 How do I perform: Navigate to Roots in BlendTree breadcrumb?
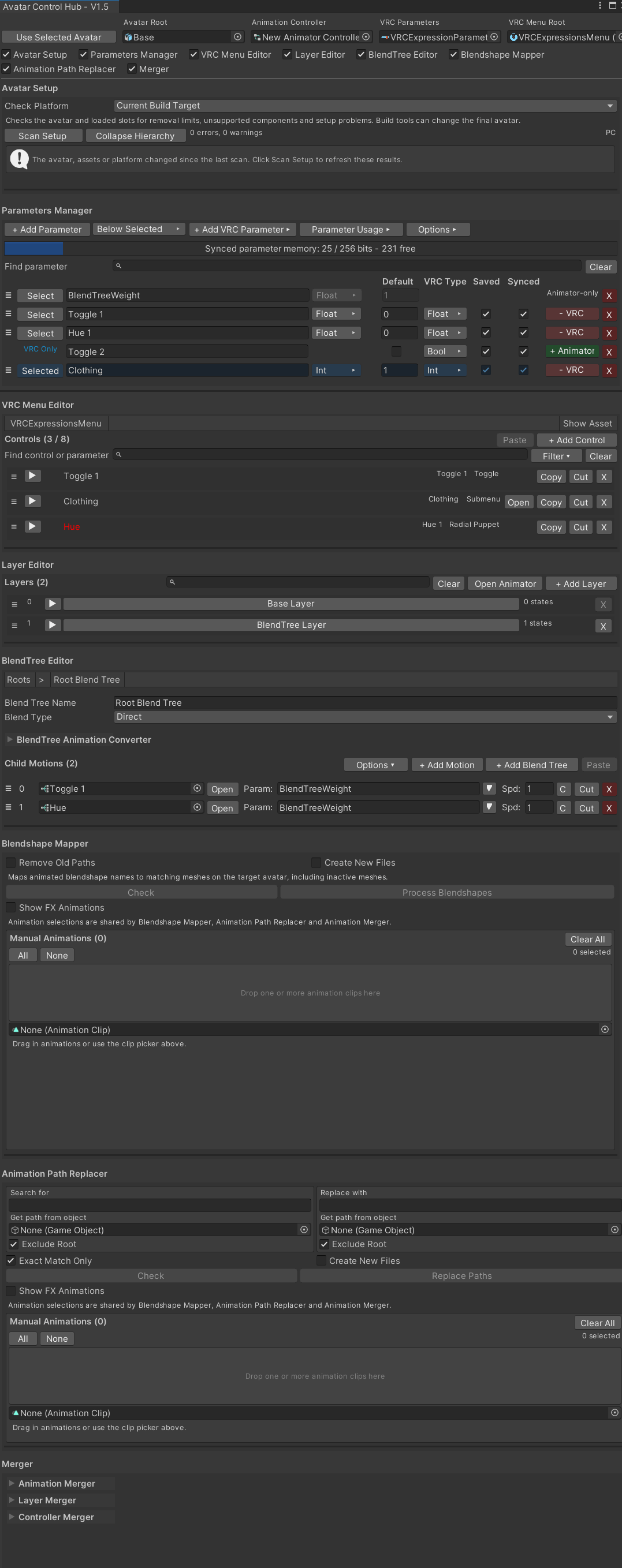pos(18,680)
